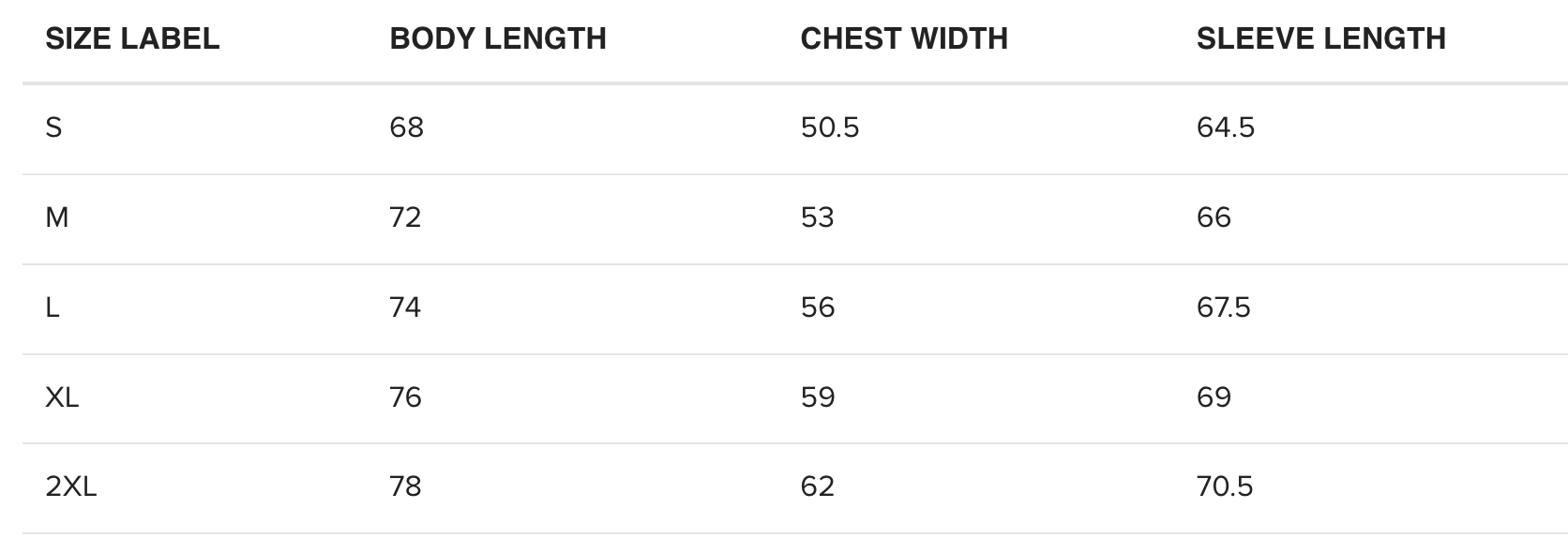This screenshot has width=1568, height=538.
Task: Click body length value 68
Action: (406, 127)
